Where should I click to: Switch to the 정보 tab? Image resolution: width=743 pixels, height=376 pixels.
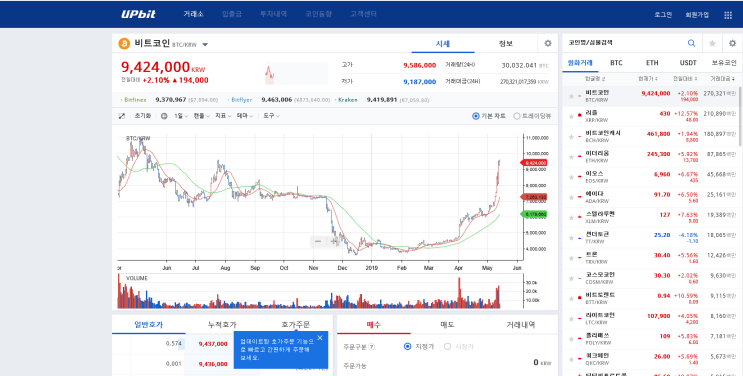(506, 44)
